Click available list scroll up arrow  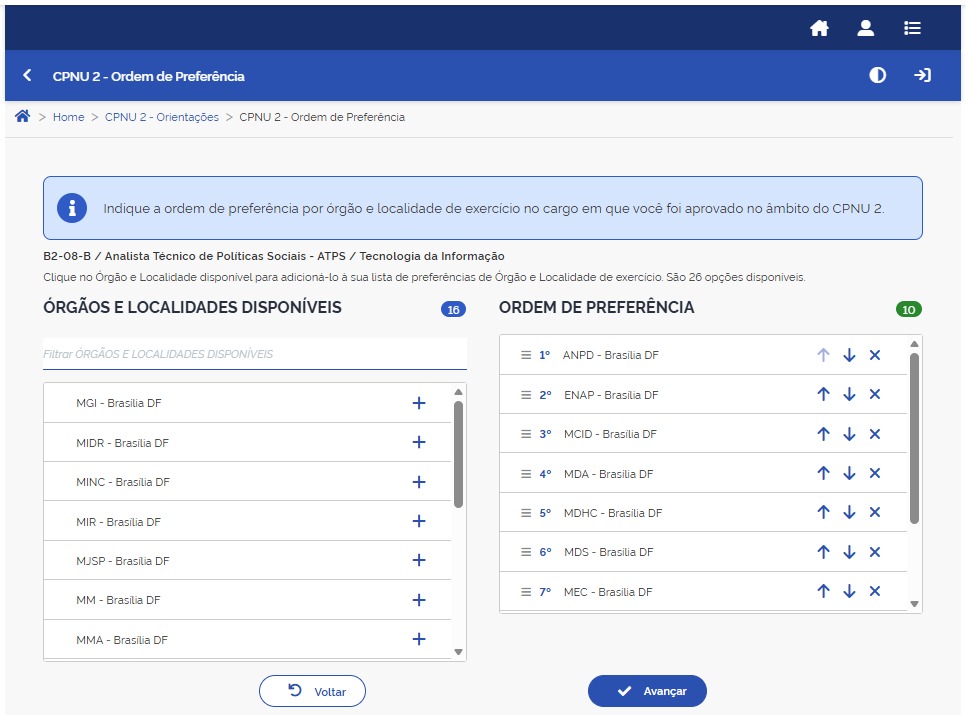458,392
